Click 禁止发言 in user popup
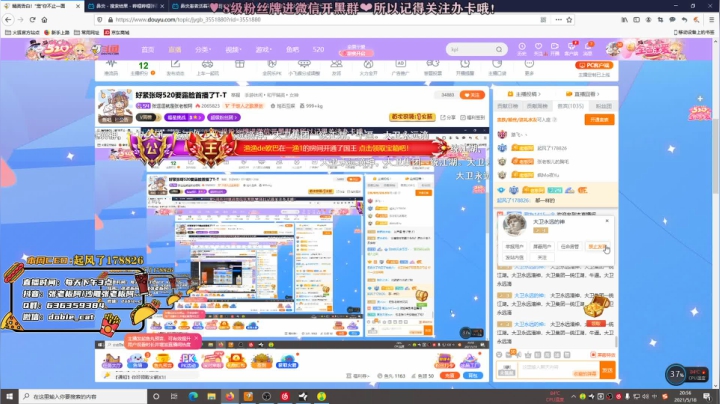 pos(597,247)
